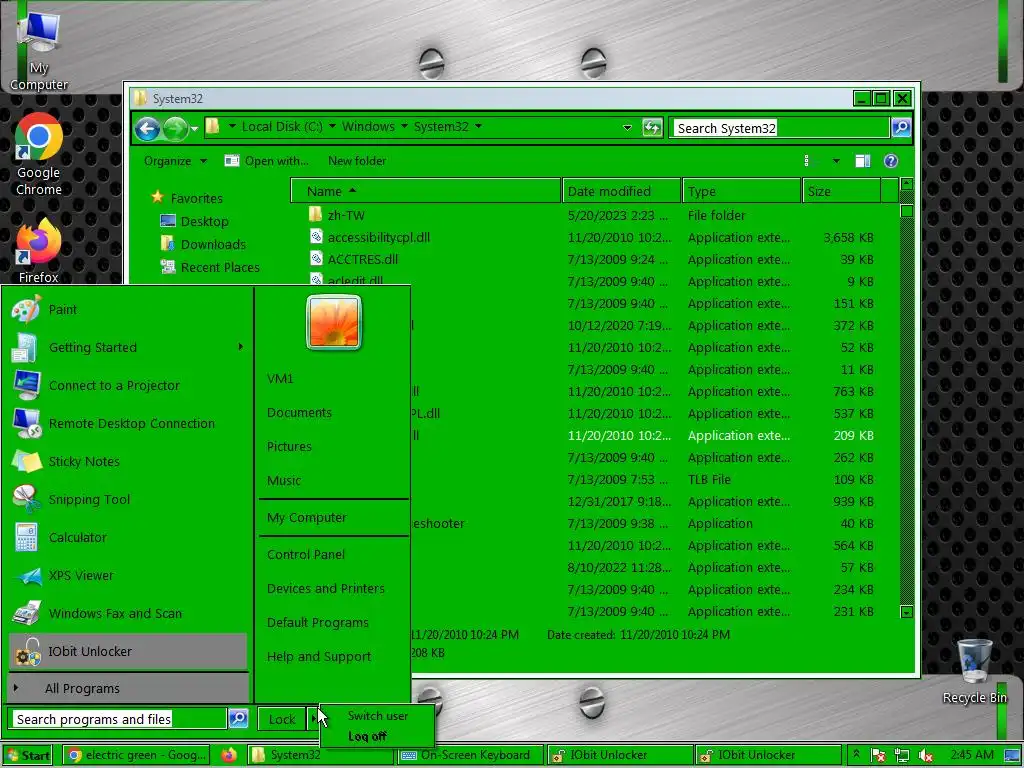This screenshot has height=768, width=1024.
Task: Click the Lock button
Action: point(282,719)
